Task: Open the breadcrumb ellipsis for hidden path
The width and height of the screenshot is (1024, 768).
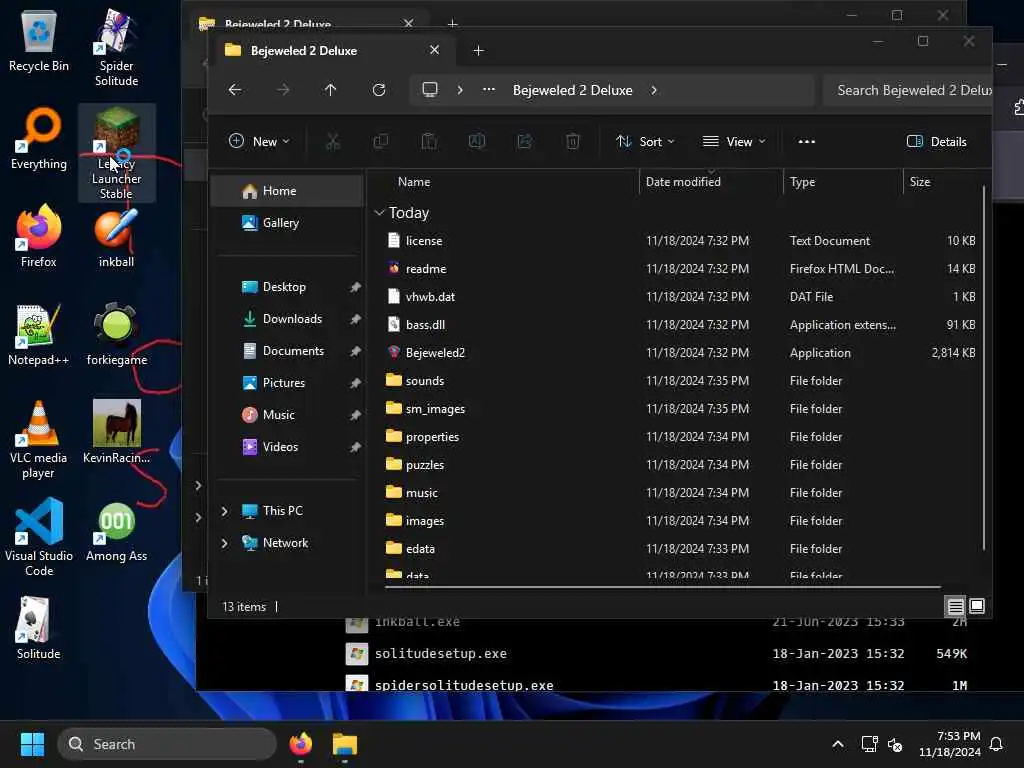Action: coord(488,89)
